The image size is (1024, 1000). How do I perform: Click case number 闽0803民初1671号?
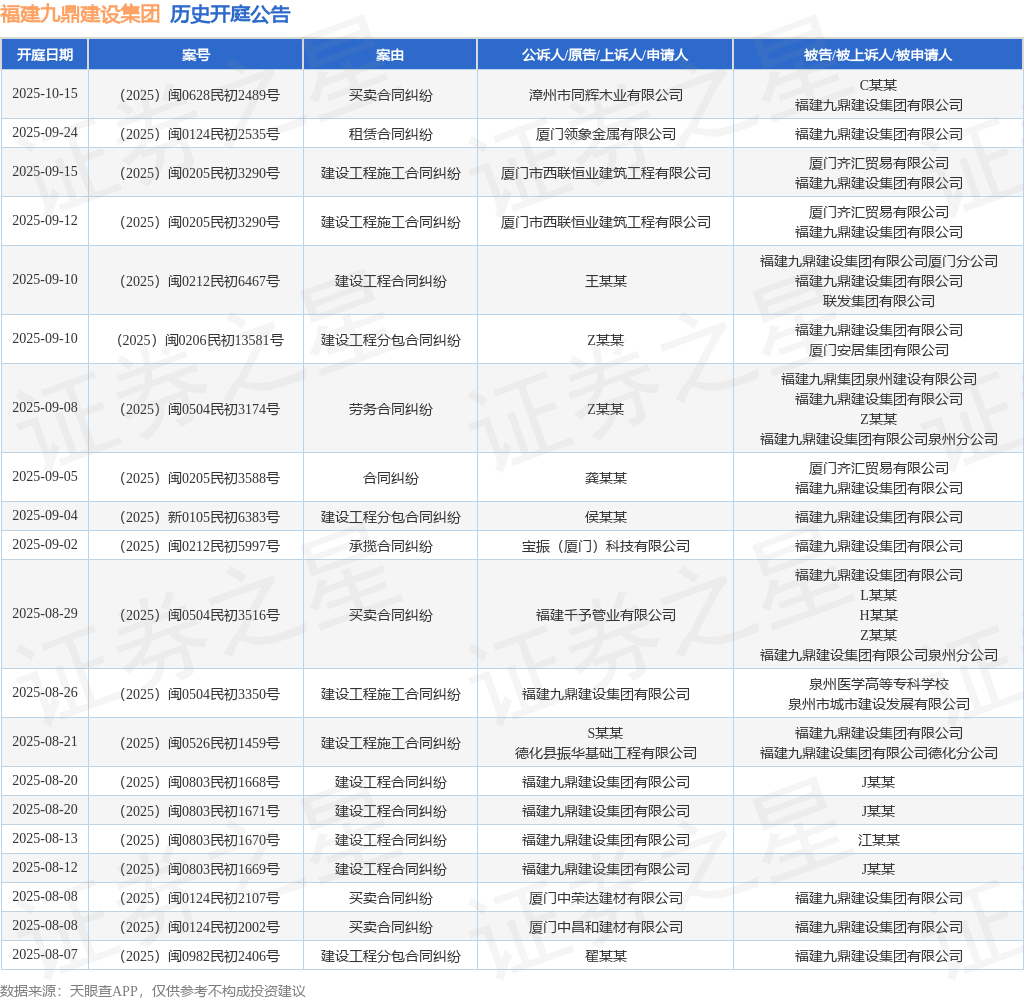[x=200, y=812]
